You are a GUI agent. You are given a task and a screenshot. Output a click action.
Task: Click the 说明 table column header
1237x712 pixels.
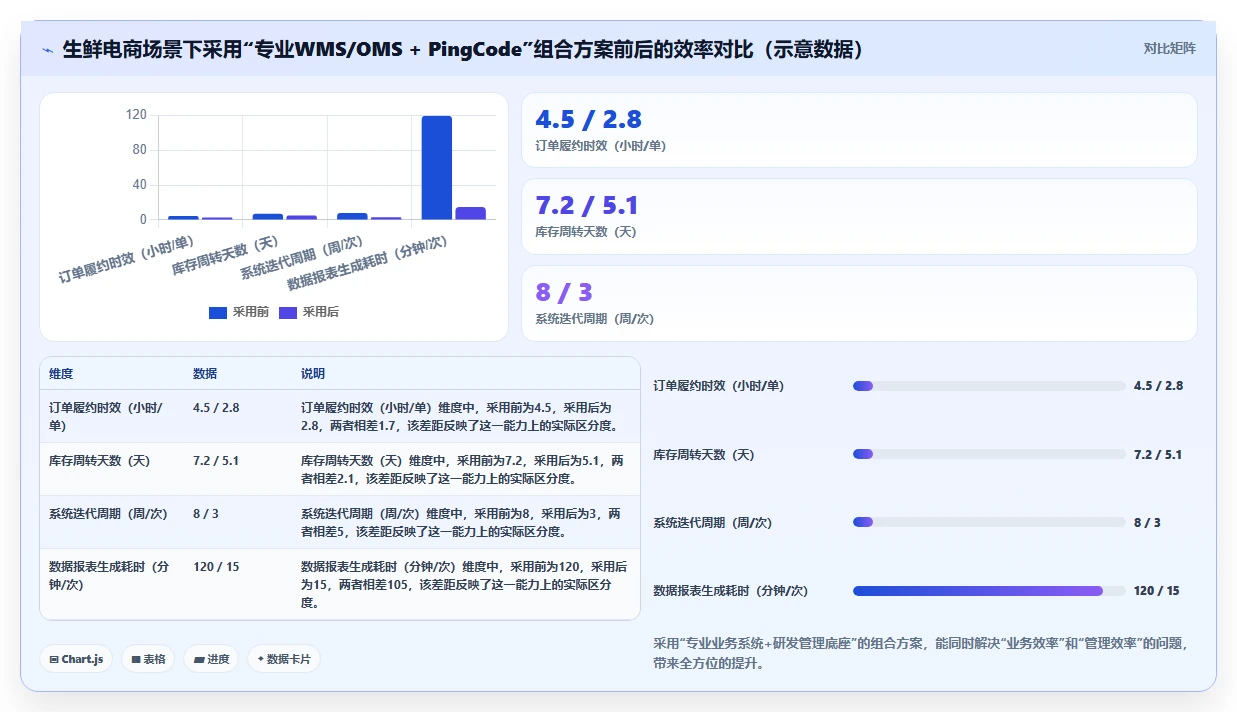point(313,374)
